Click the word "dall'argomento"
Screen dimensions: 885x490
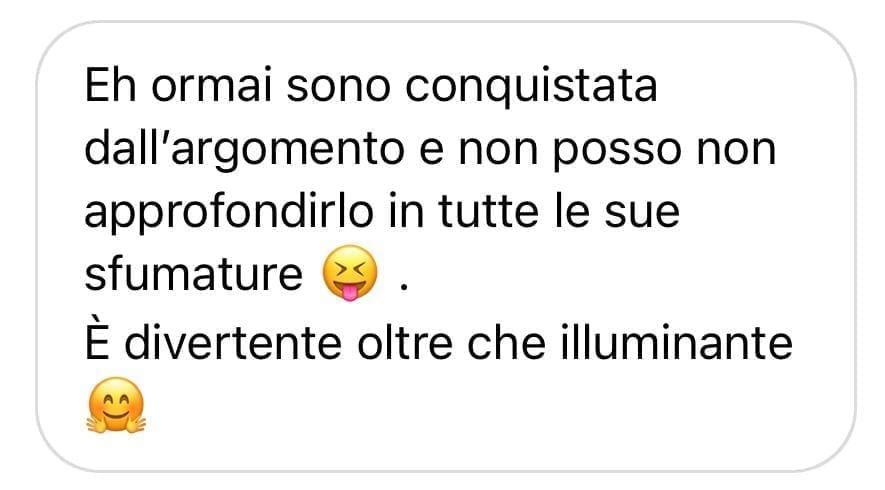coord(244,150)
